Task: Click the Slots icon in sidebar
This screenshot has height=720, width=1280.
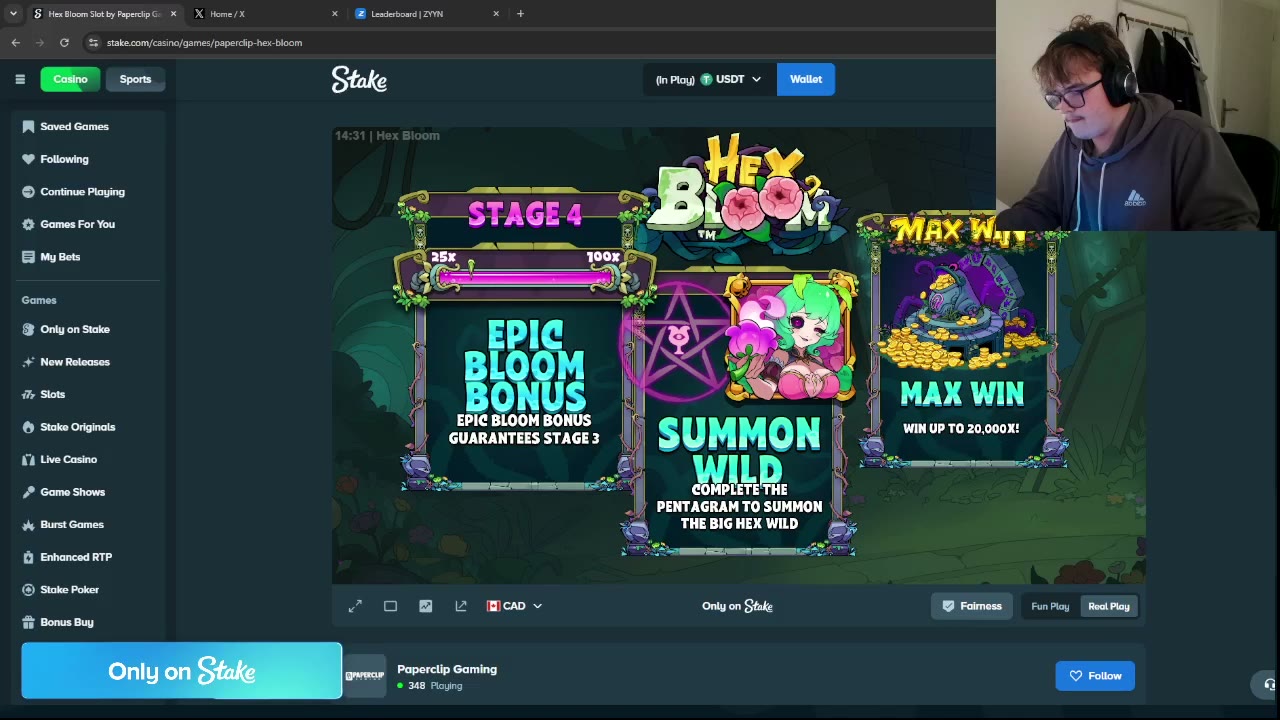Action: pyautogui.click(x=28, y=394)
